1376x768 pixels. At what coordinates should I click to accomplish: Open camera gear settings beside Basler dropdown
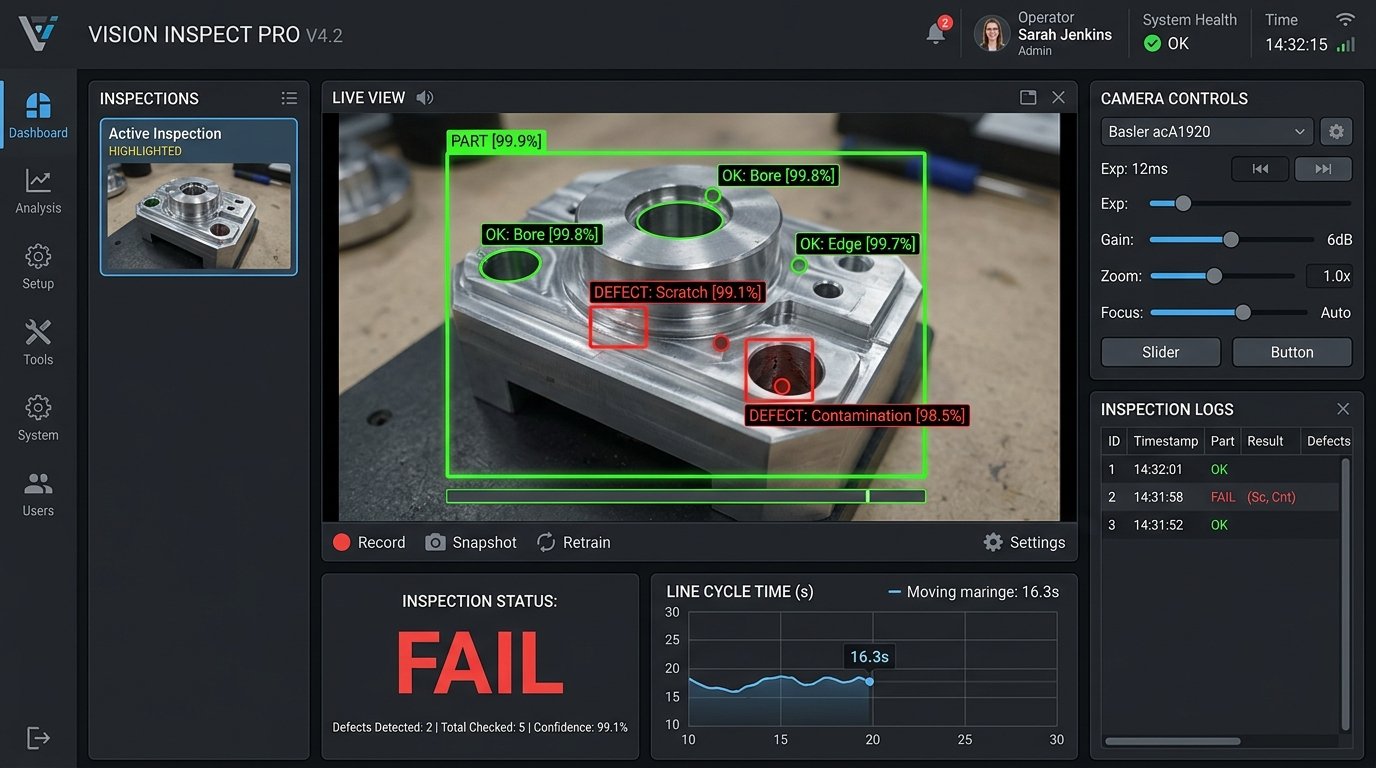pyautogui.click(x=1336, y=131)
